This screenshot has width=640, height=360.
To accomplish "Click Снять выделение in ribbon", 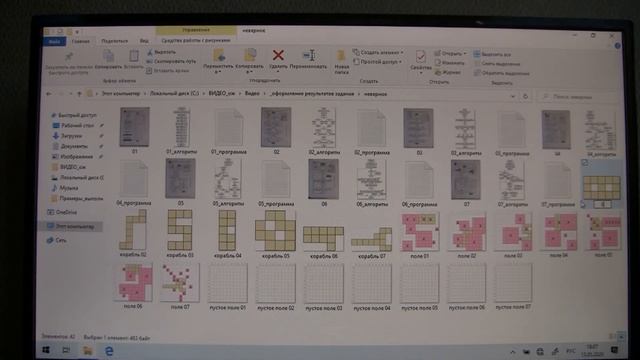I will [x=497, y=64].
